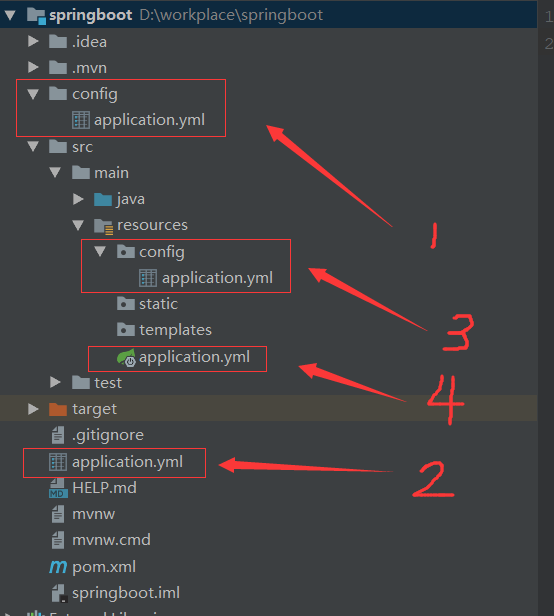
Task: Select the templates folder name
Action: (175, 330)
